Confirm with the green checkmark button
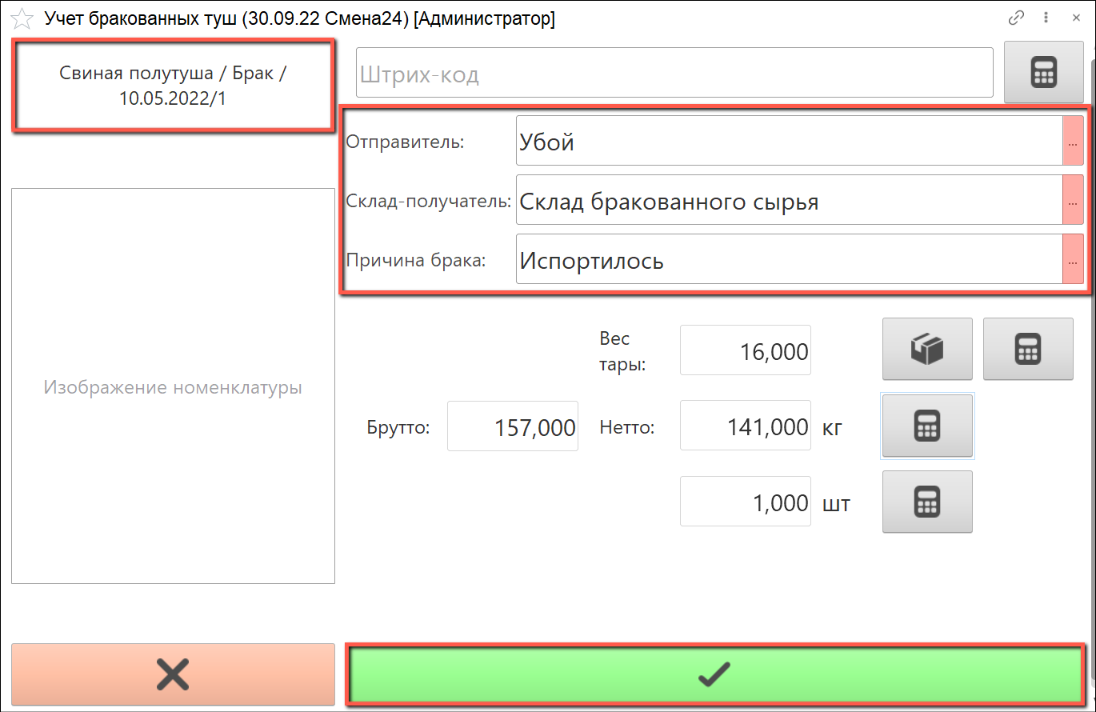The width and height of the screenshot is (1096, 712). (714, 675)
